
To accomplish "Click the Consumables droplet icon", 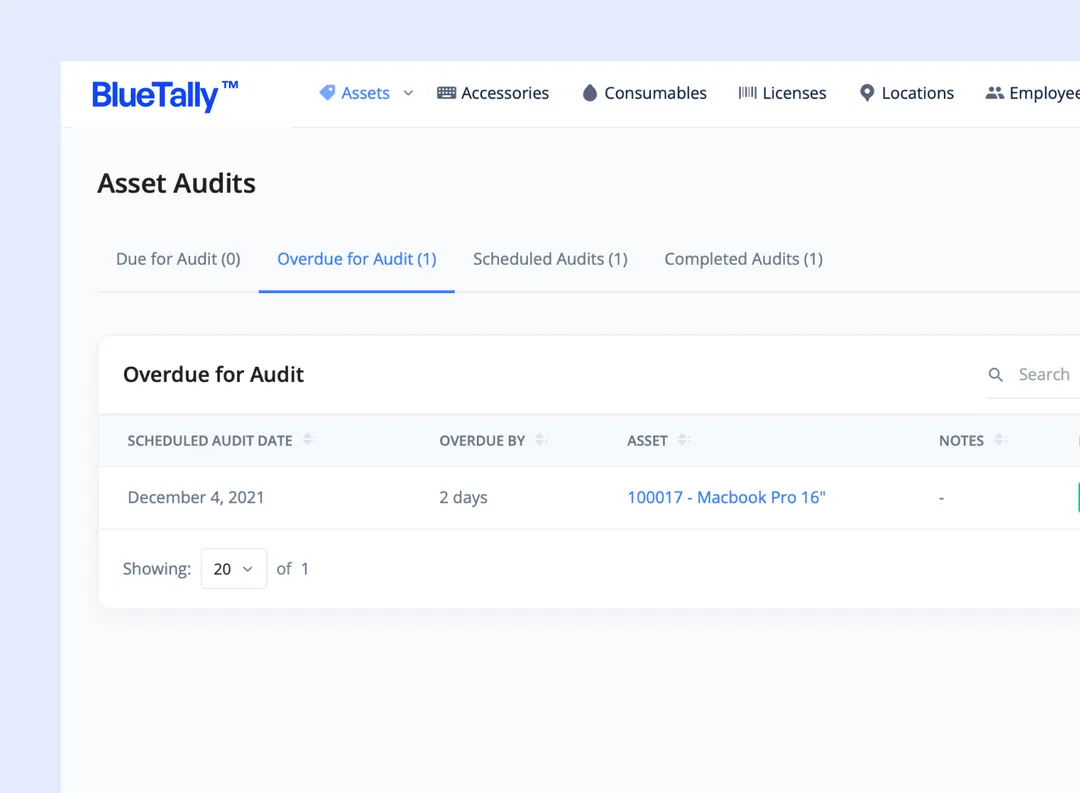I will [x=590, y=93].
